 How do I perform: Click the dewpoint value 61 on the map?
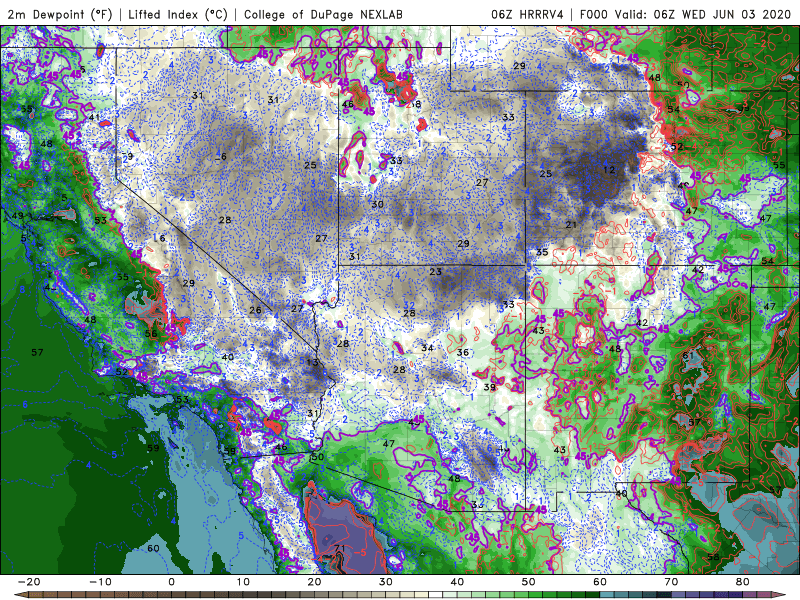pyautogui.click(x=688, y=356)
